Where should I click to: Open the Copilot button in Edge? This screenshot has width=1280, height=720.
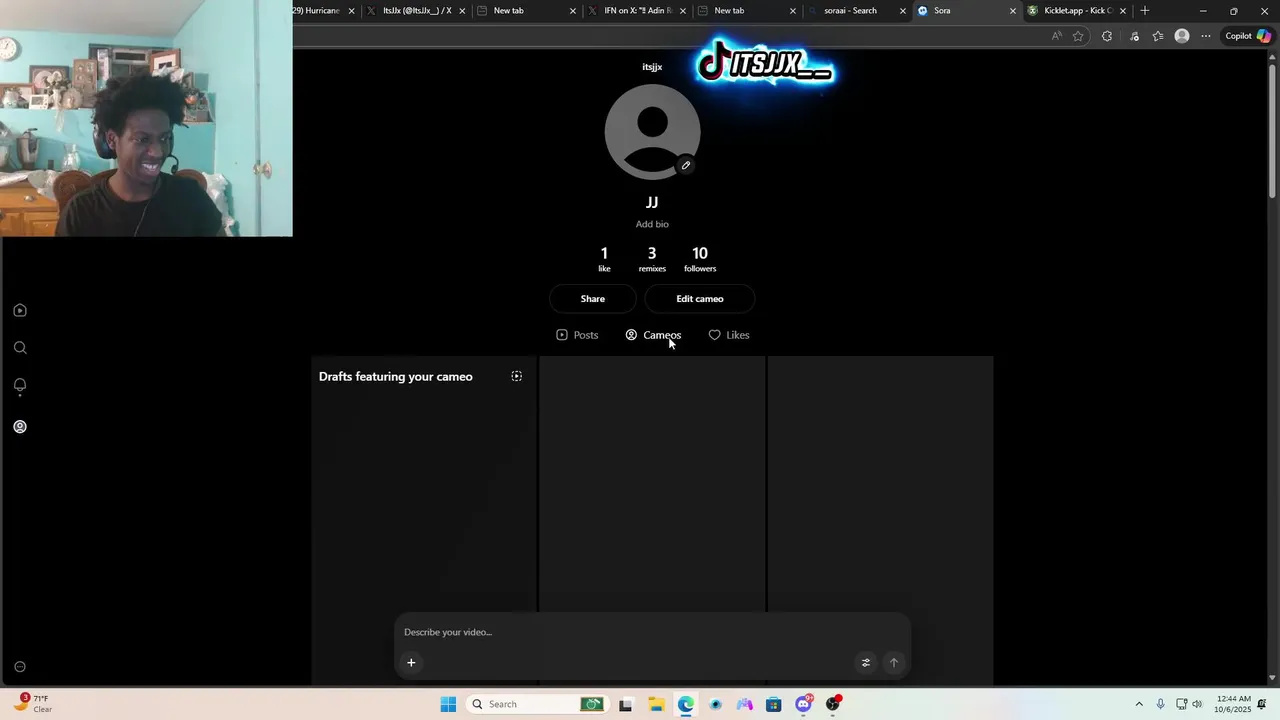[1248, 36]
